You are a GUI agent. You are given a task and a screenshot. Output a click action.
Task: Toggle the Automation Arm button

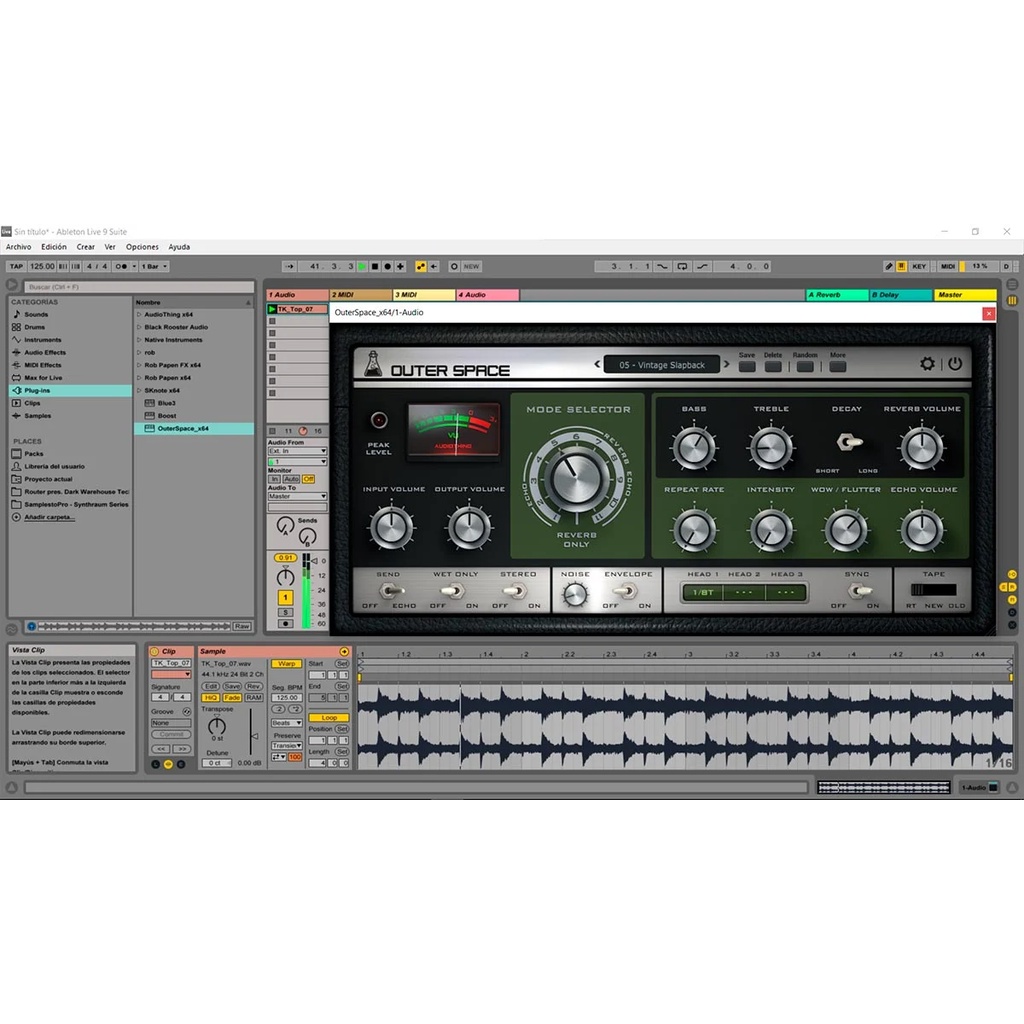[x=421, y=266]
